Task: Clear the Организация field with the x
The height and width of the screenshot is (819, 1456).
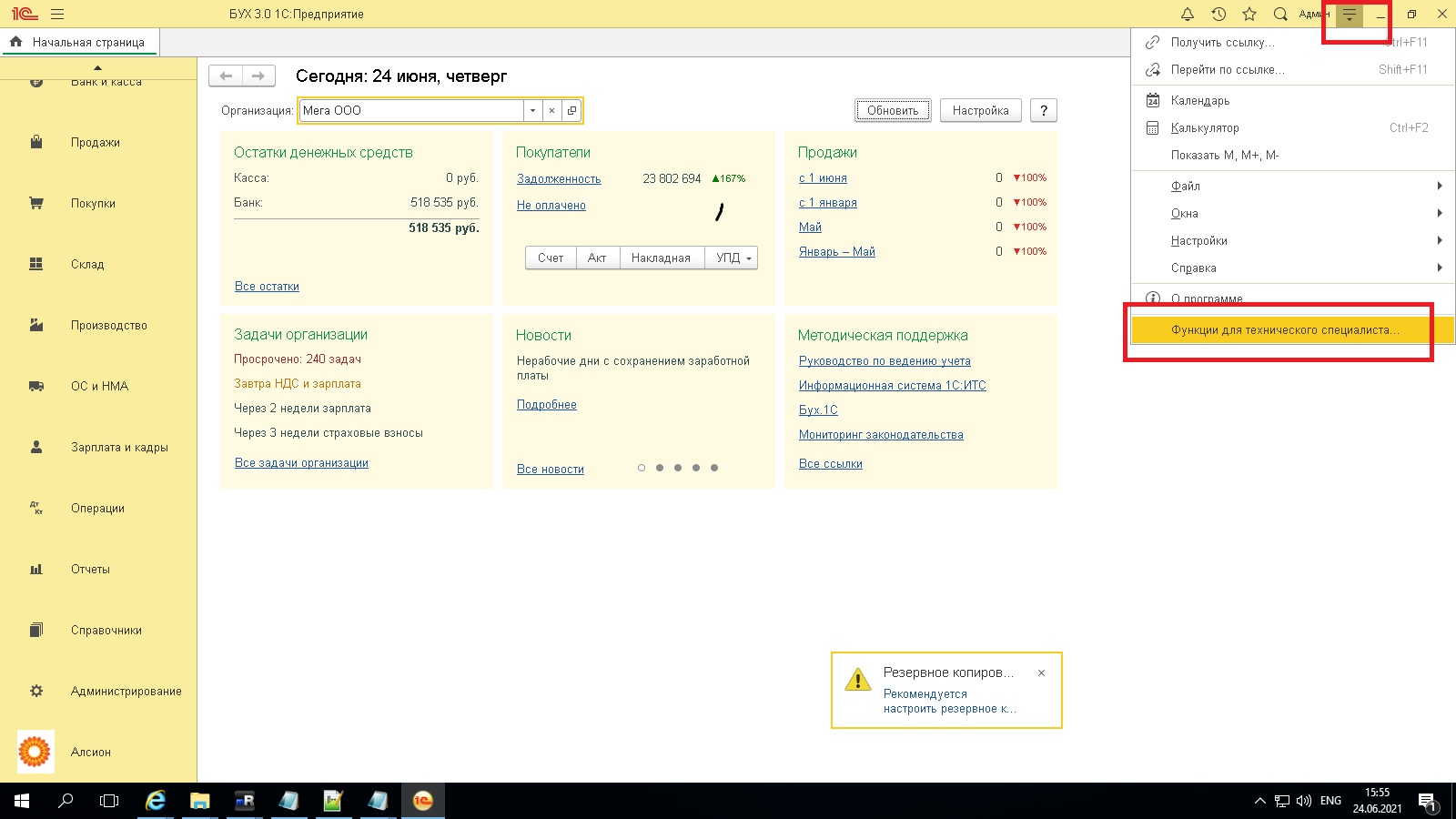Action: pos(551,111)
